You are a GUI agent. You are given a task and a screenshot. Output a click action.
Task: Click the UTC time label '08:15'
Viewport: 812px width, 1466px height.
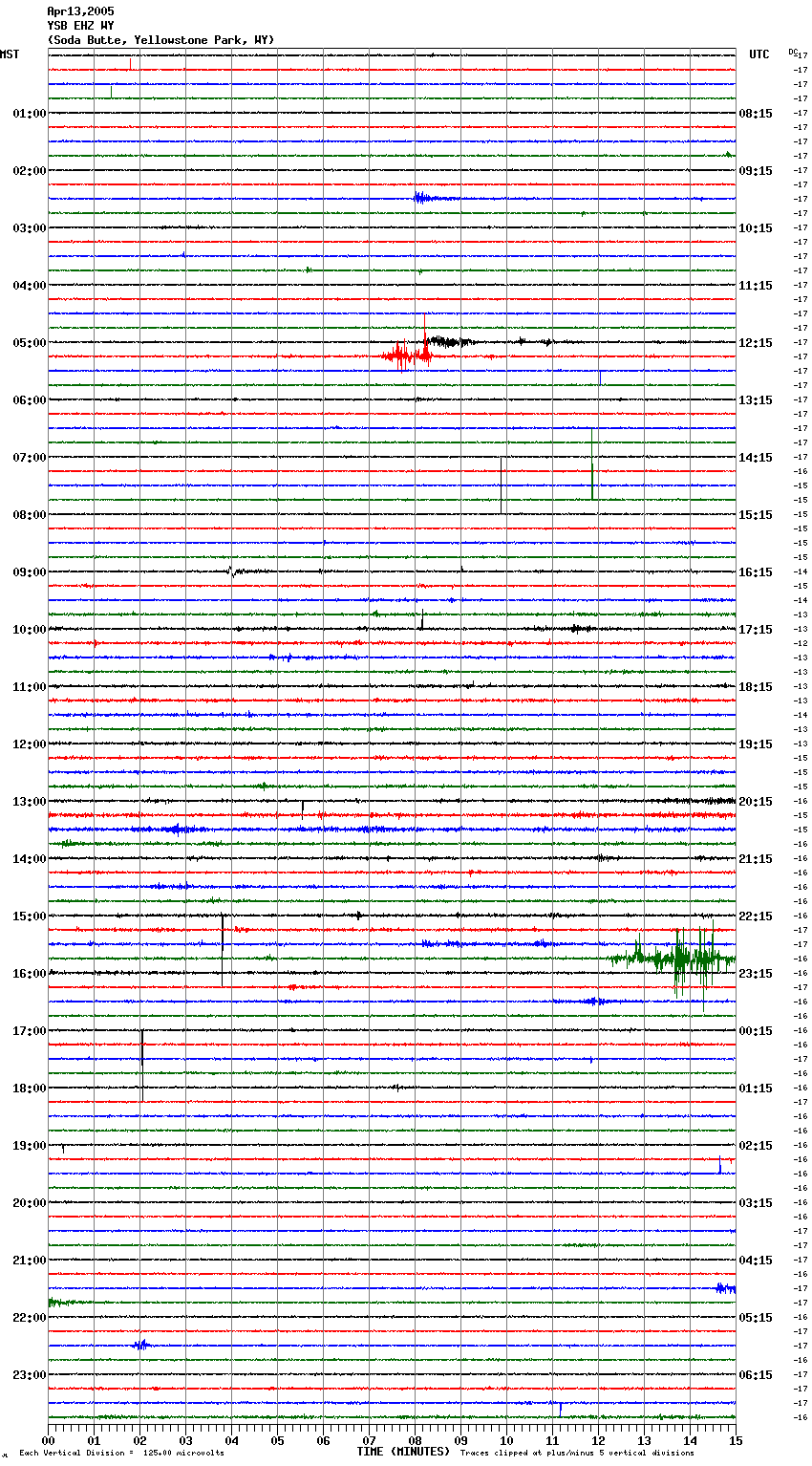(x=756, y=114)
